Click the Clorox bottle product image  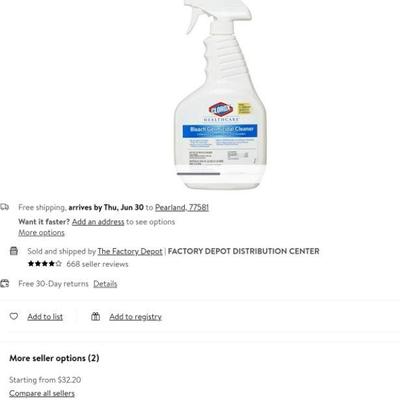coord(221,95)
